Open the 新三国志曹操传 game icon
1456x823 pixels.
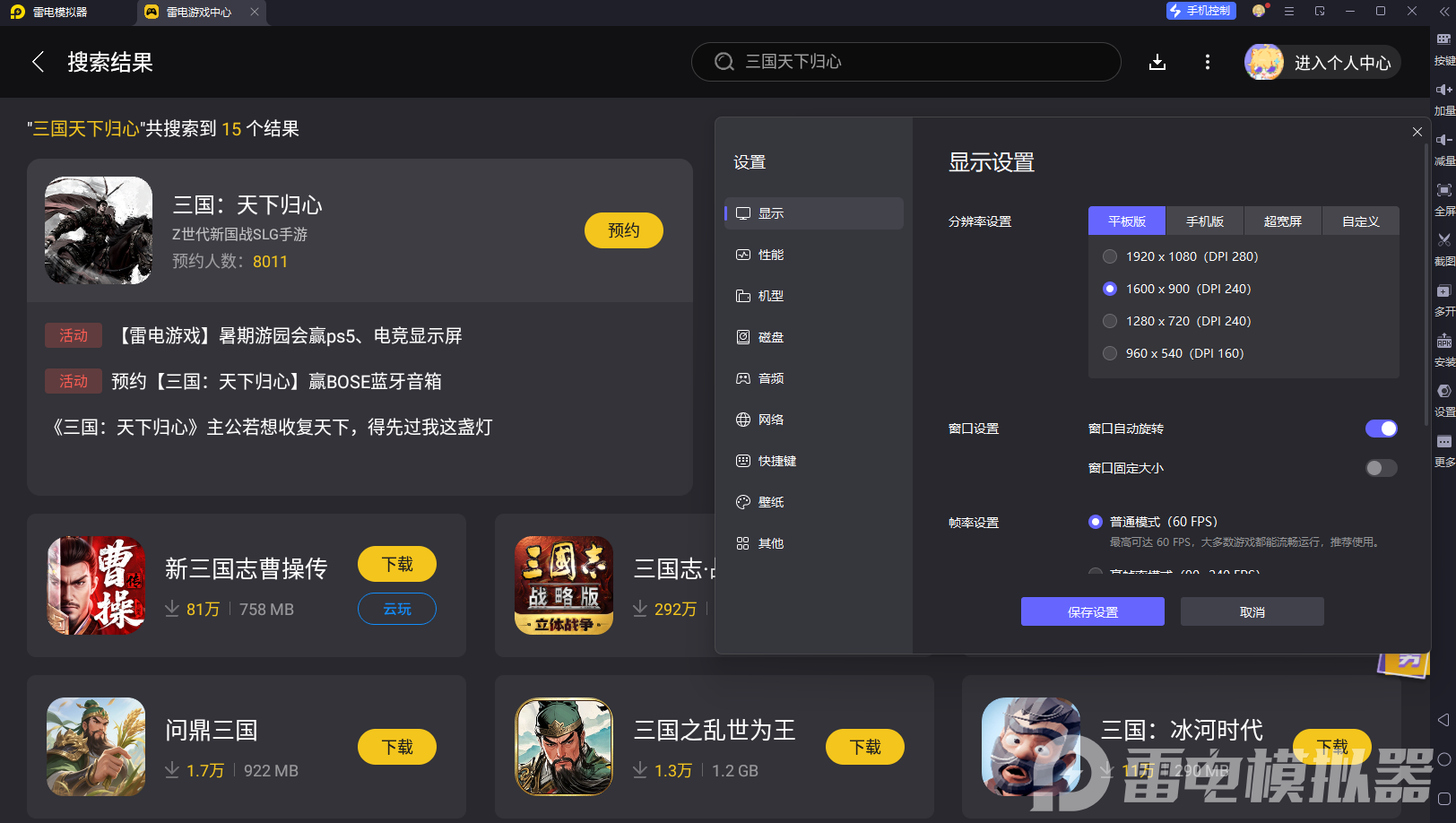96,585
